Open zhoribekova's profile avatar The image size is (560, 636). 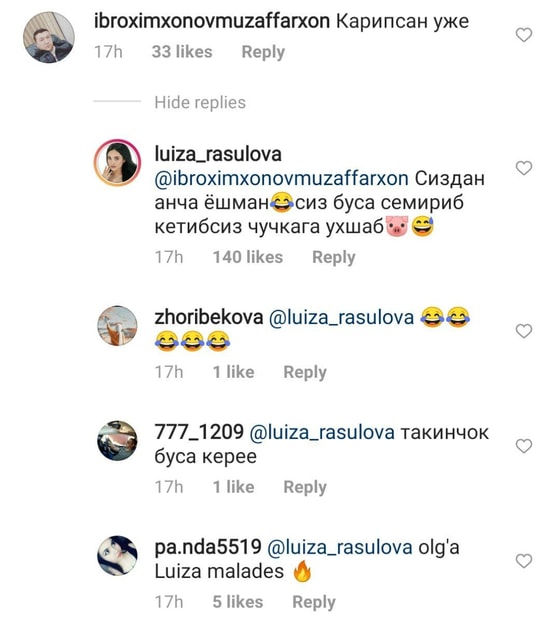(x=118, y=326)
